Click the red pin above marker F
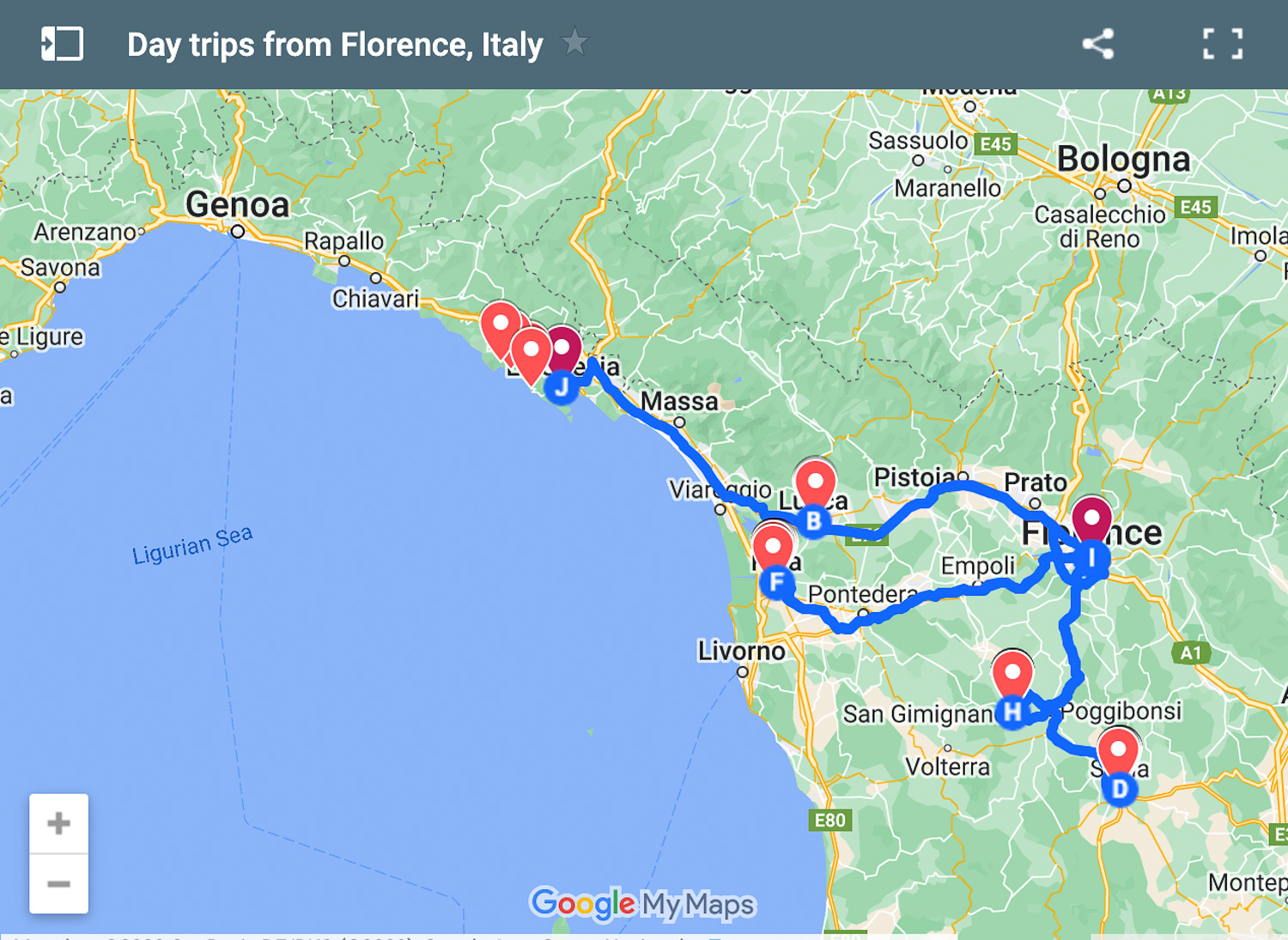The height and width of the screenshot is (940, 1288). point(774,544)
